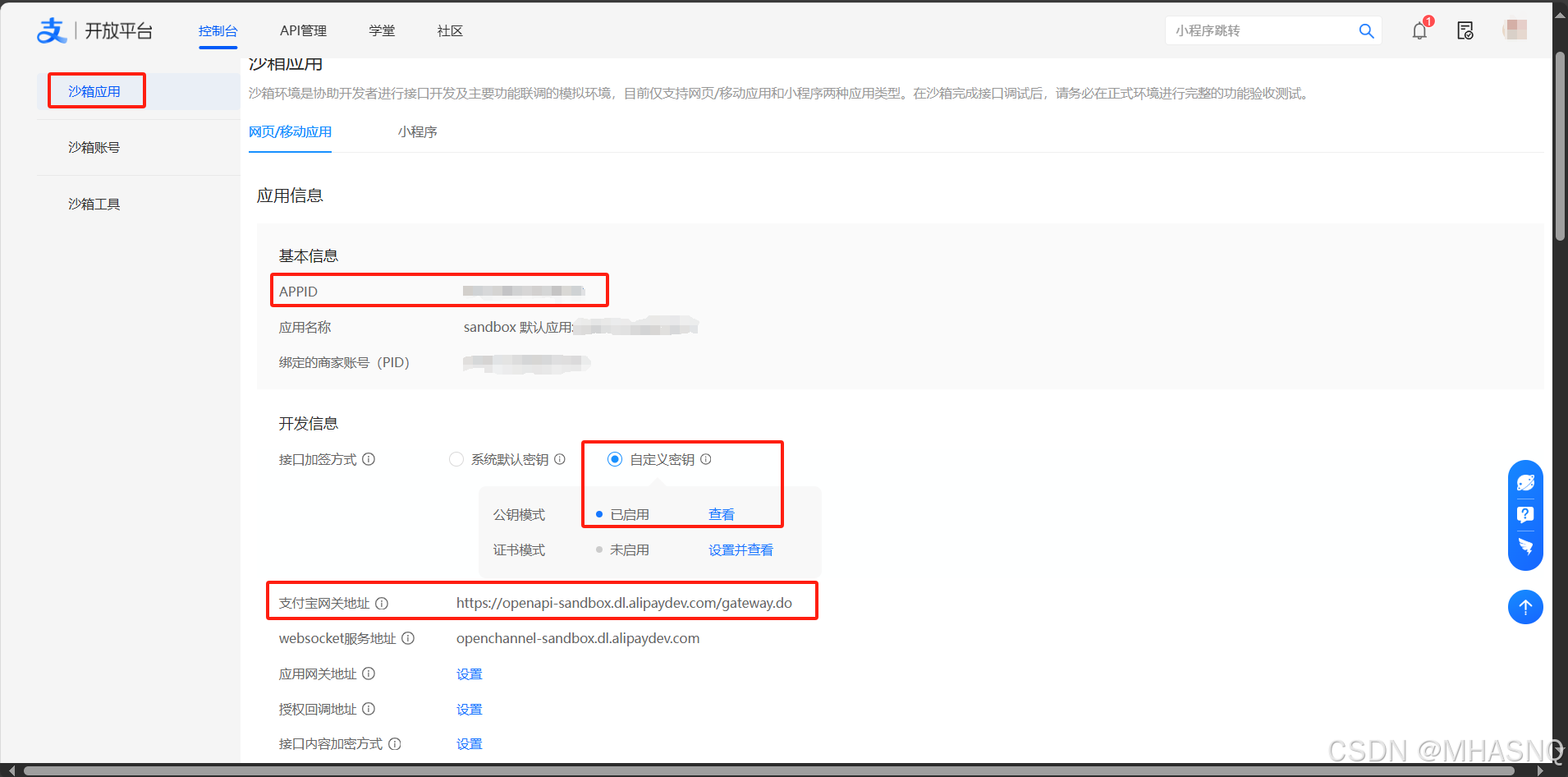Click the horizontal scrollbar at bottom

pyautogui.click(x=768, y=770)
